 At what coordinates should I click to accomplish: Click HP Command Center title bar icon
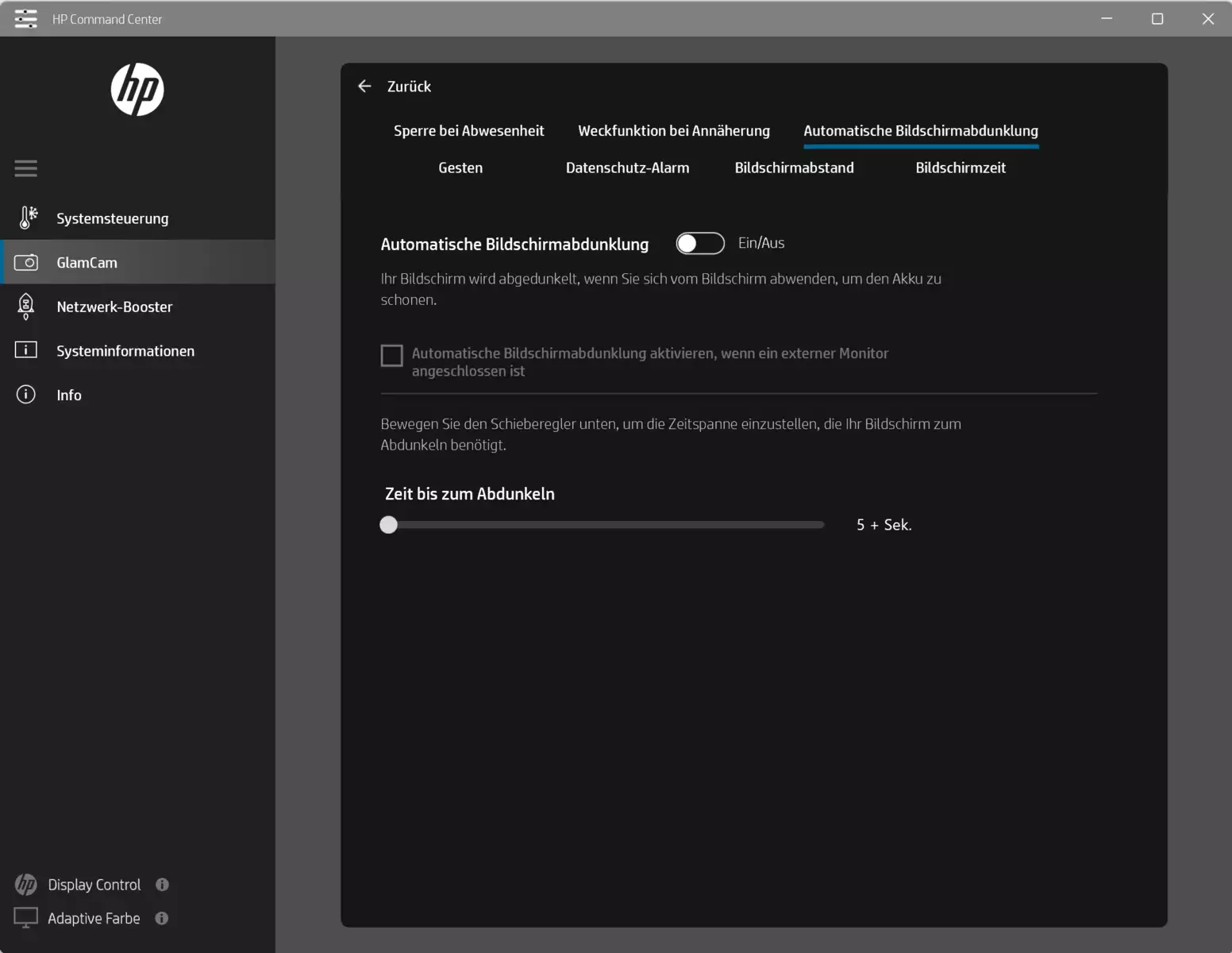coord(25,18)
